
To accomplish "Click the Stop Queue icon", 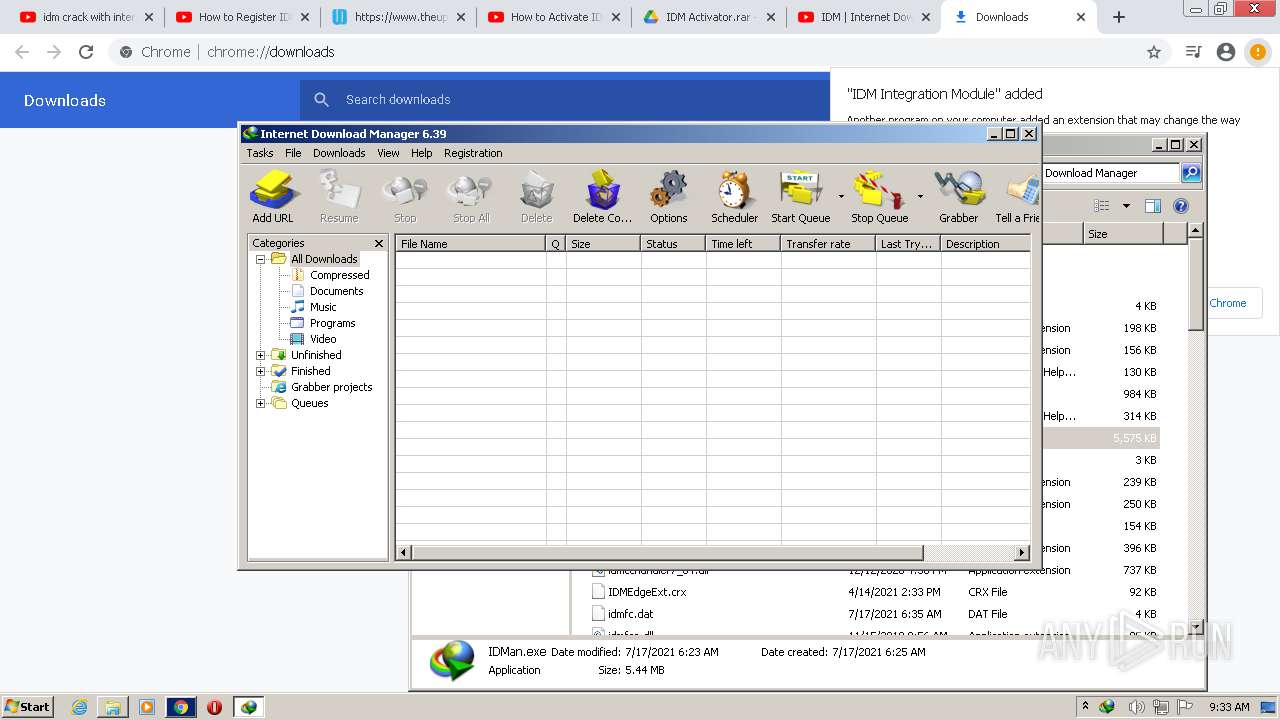I will tap(879, 196).
